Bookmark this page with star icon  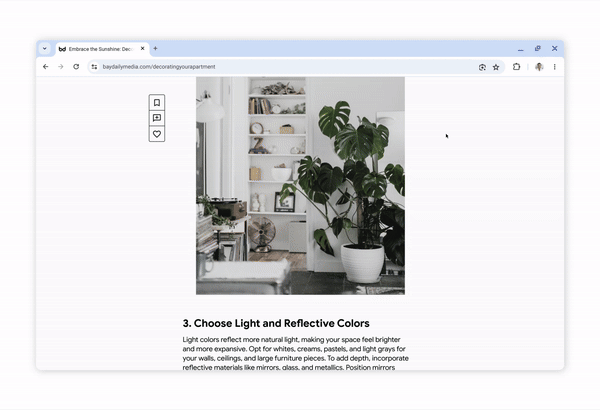click(496, 67)
